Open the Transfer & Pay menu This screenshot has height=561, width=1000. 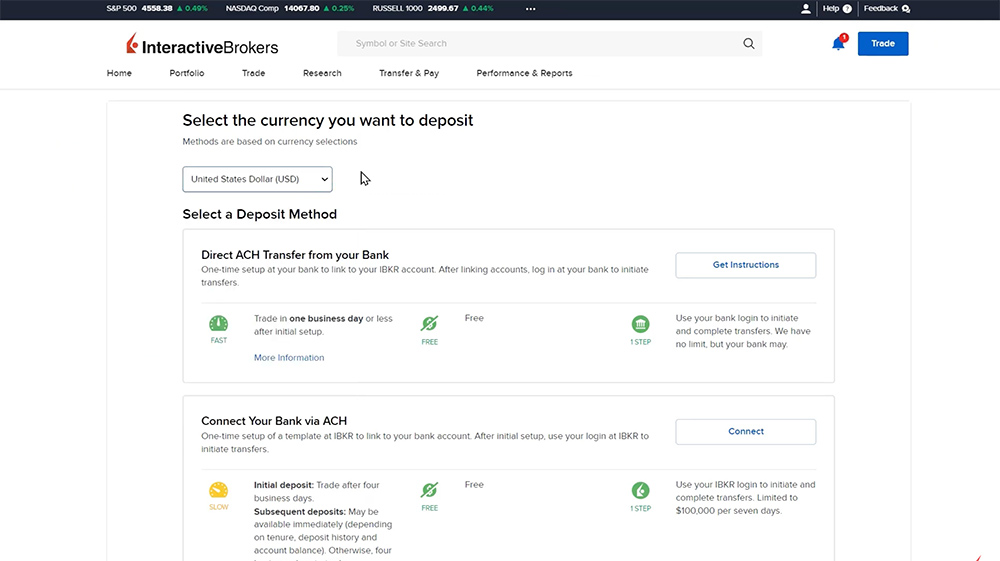click(x=408, y=73)
